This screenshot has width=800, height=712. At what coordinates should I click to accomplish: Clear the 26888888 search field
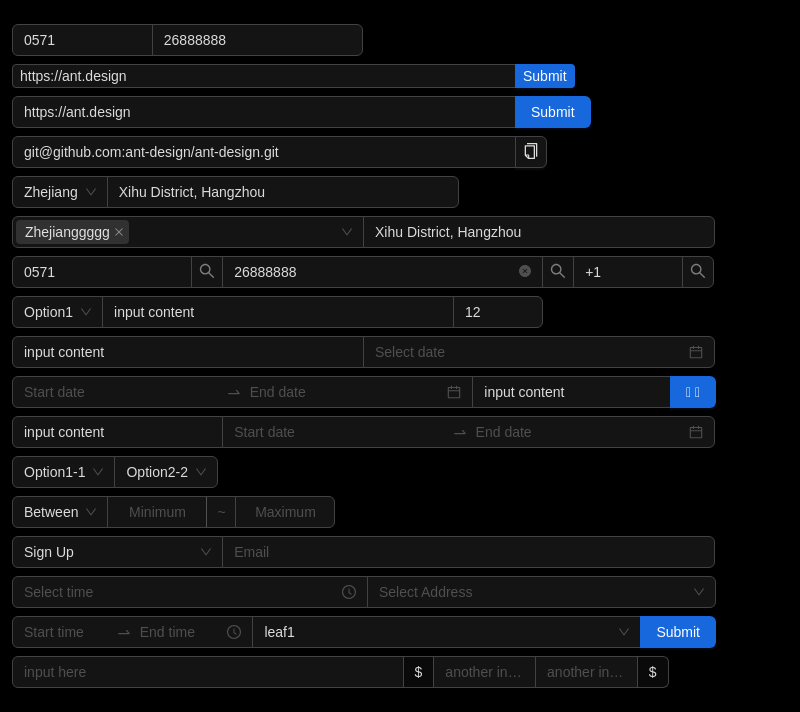point(524,271)
